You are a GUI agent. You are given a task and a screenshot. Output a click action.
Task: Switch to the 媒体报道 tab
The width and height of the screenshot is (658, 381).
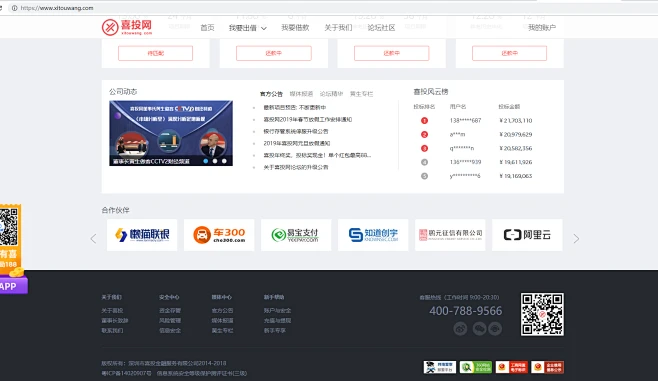(301, 94)
